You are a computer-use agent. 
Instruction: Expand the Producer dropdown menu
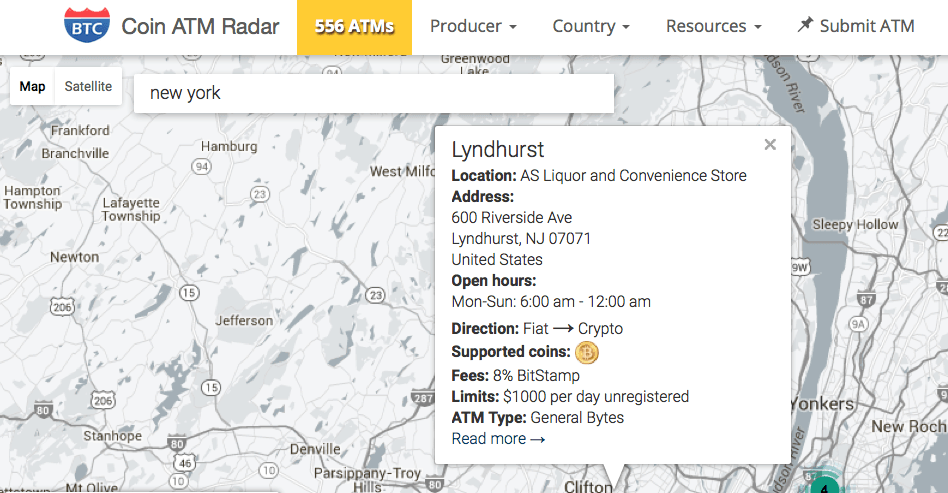pos(473,26)
